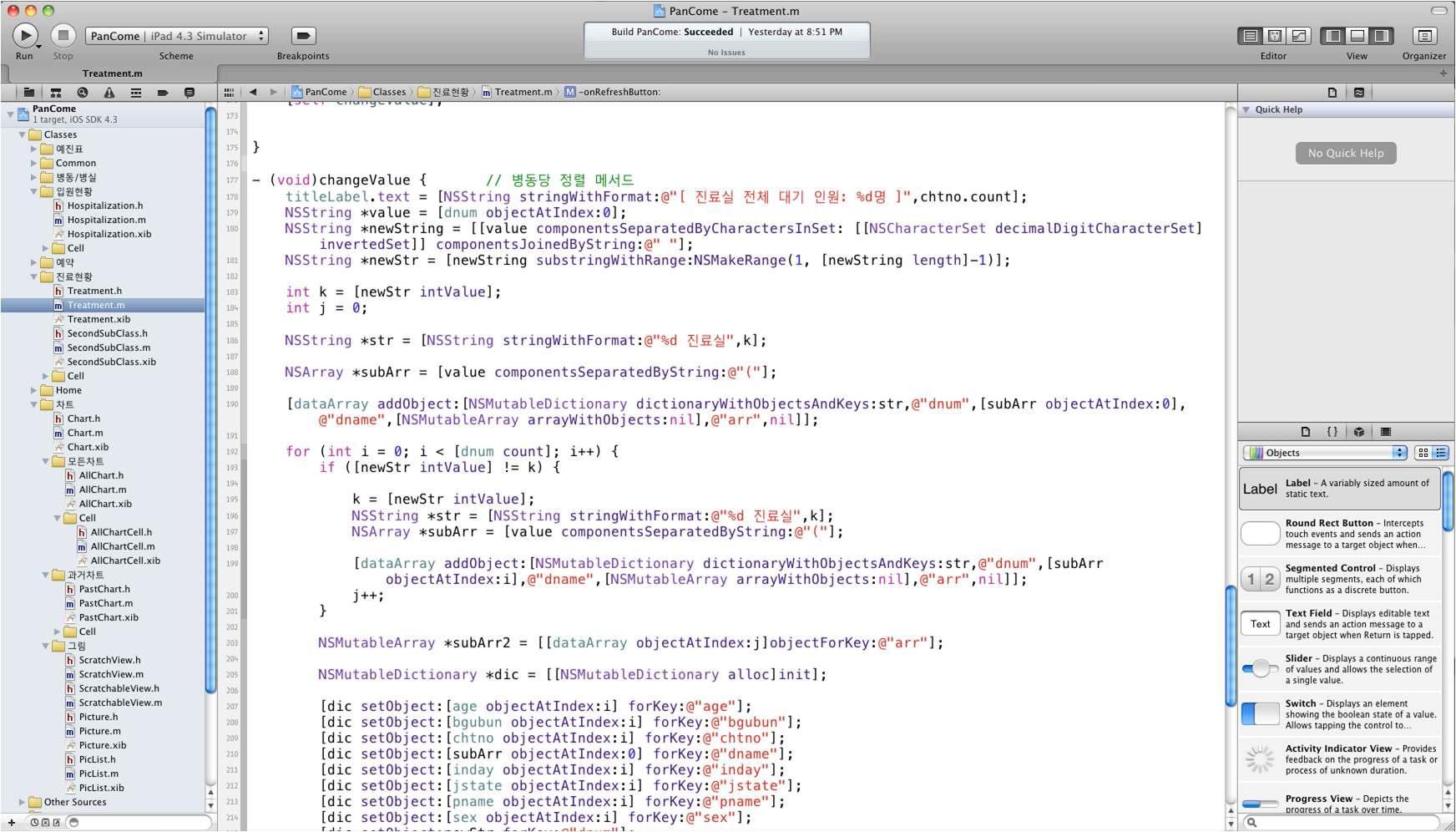Collapse the PanCome project root
The image size is (1456, 832).
[x=10, y=114]
